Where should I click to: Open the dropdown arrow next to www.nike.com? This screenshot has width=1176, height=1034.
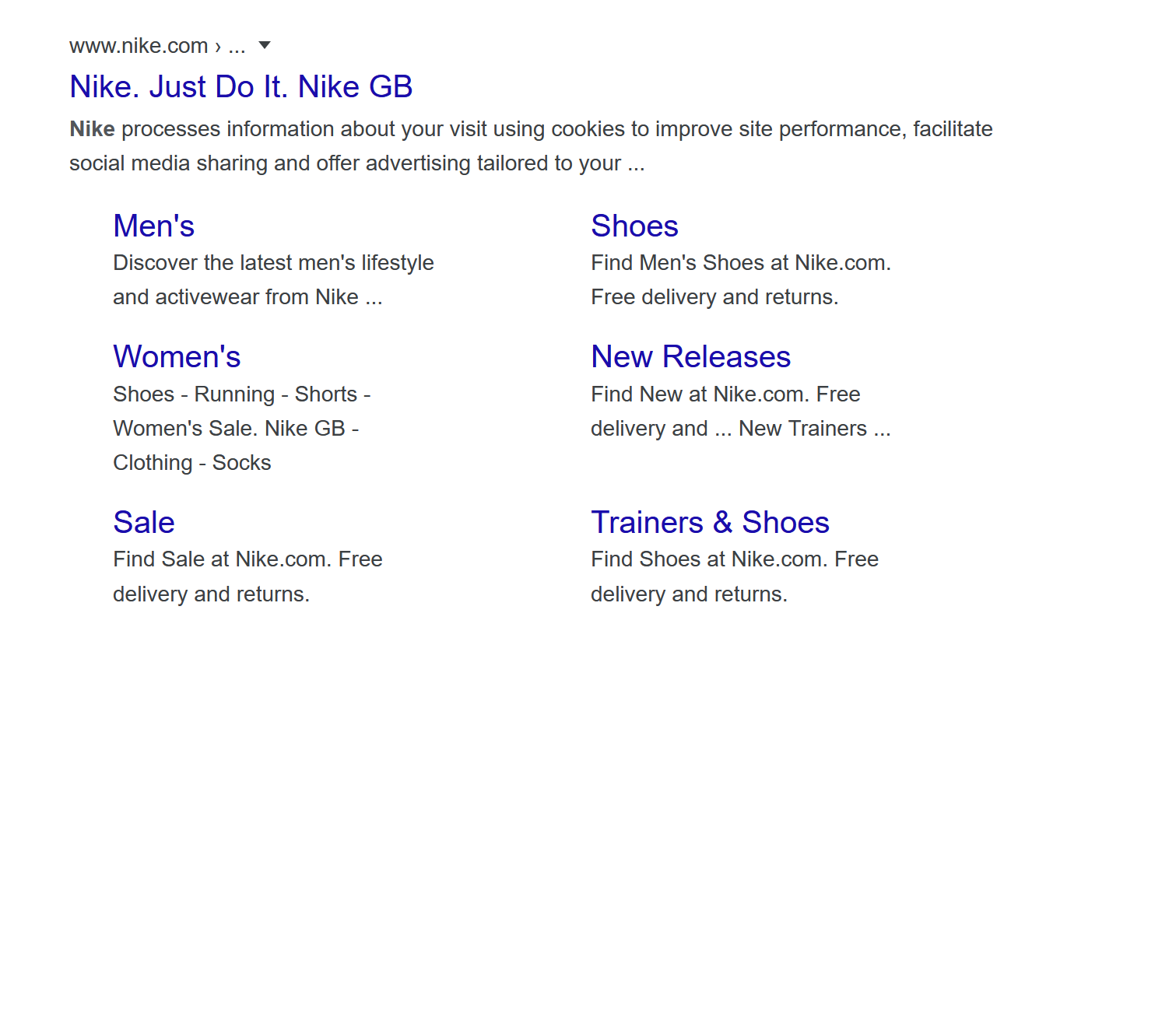tap(265, 45)
